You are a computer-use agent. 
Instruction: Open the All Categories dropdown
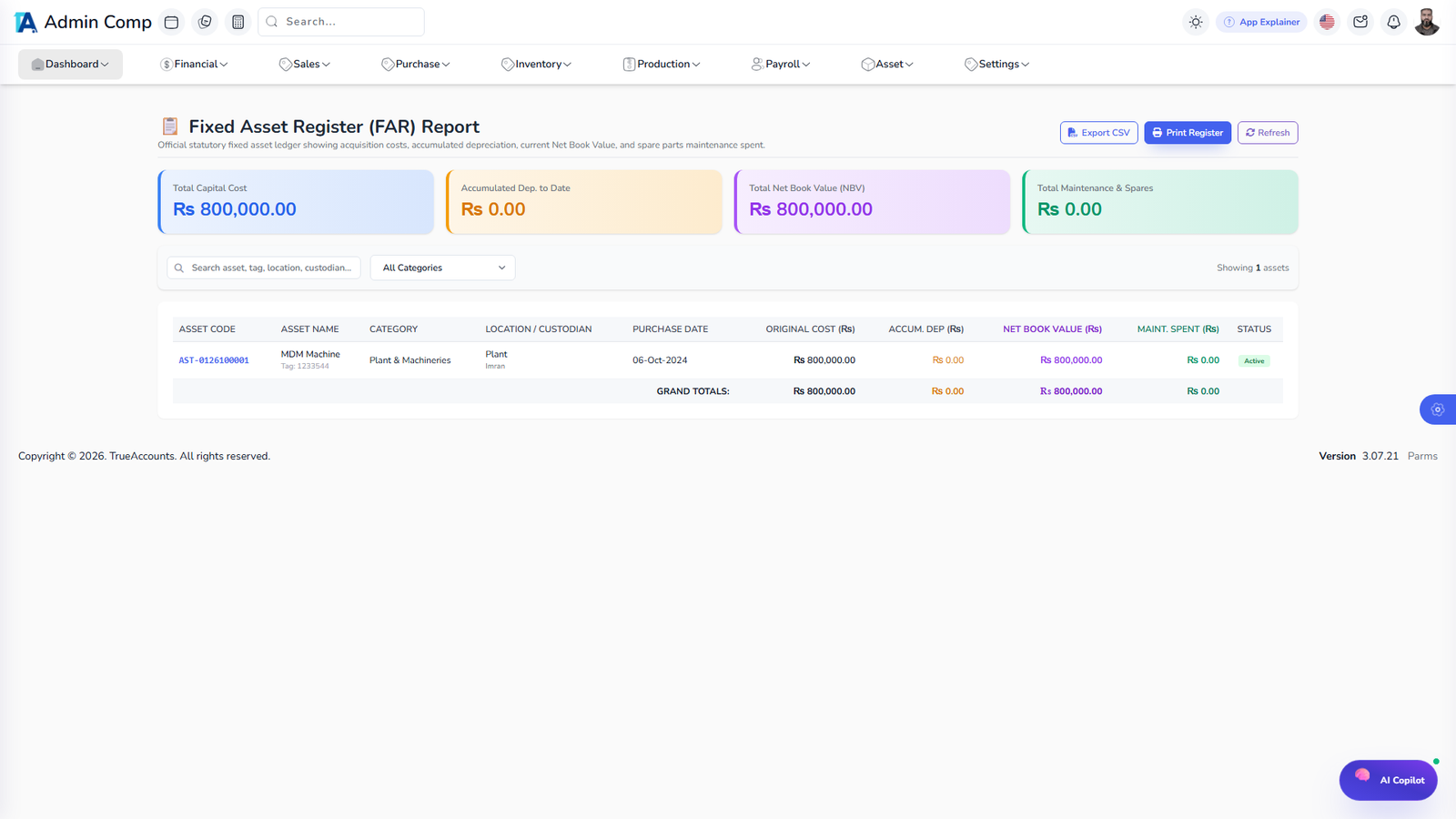click(443, 268)
